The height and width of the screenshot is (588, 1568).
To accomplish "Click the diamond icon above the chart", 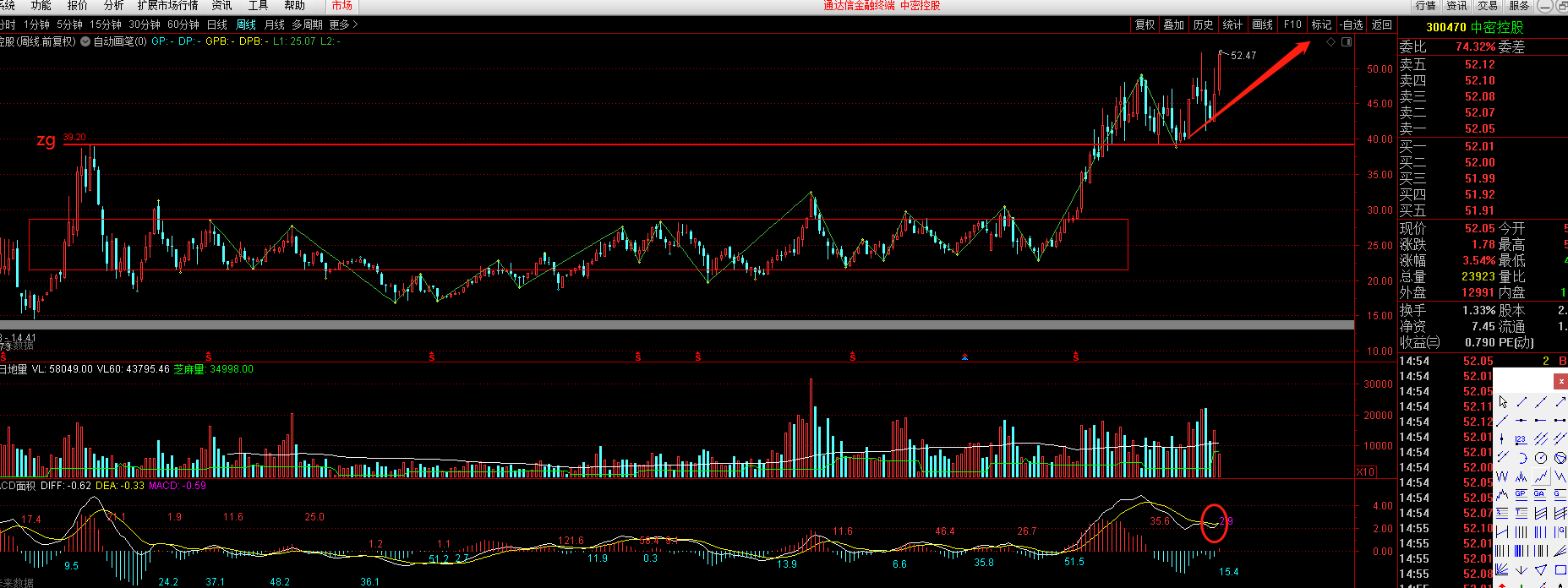I will (1330, 41).
